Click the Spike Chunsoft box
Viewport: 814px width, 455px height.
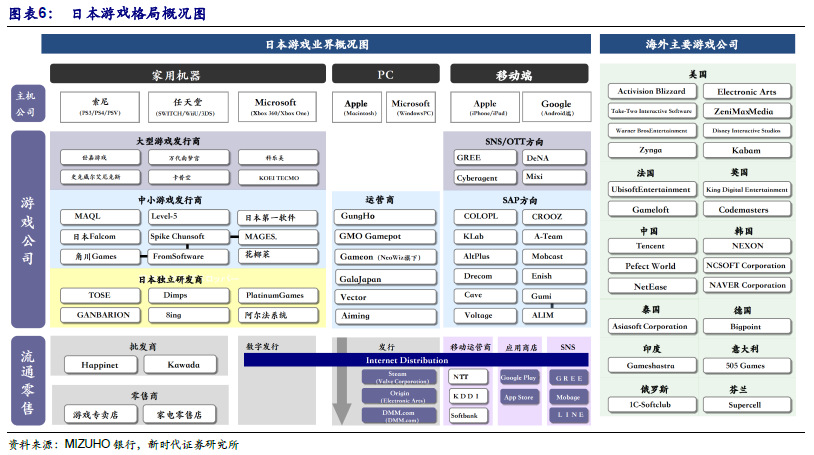pos(189,237)
